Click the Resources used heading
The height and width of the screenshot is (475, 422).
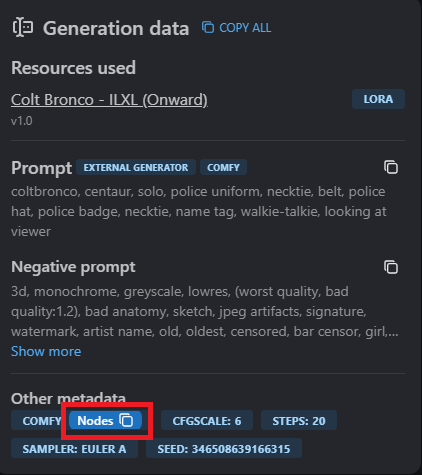(x=73, y=68)
